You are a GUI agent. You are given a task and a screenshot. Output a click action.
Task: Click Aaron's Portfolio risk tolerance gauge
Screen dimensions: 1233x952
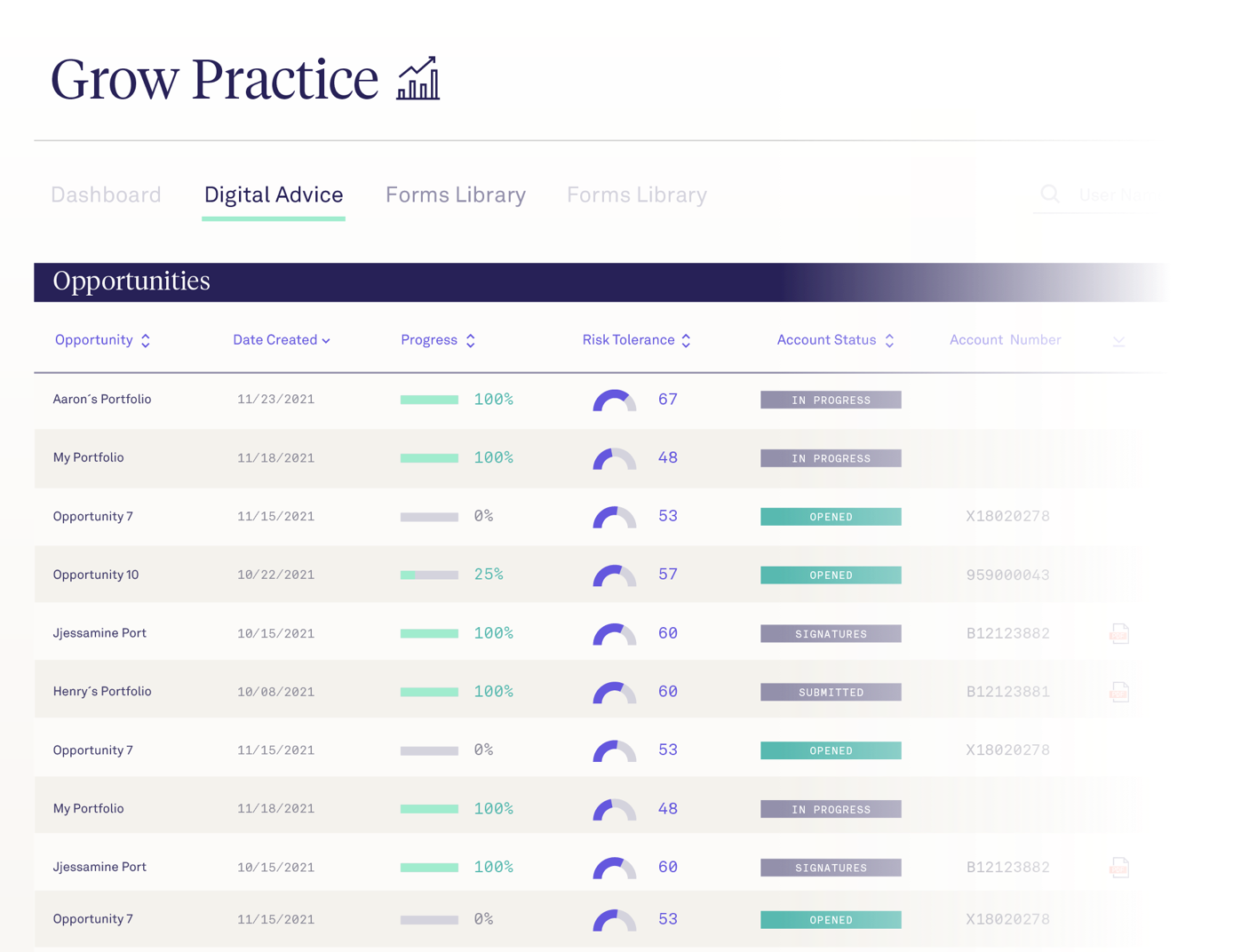pyautogui.click(x=614, y=400)
